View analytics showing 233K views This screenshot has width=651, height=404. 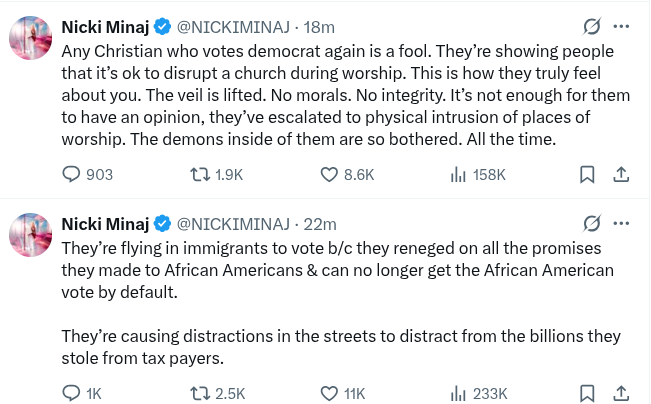(460, 393)
